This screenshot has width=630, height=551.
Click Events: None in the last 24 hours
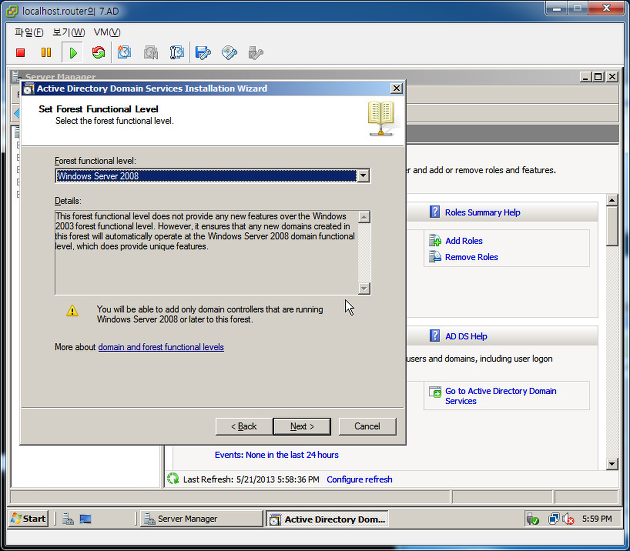(276, 455)
